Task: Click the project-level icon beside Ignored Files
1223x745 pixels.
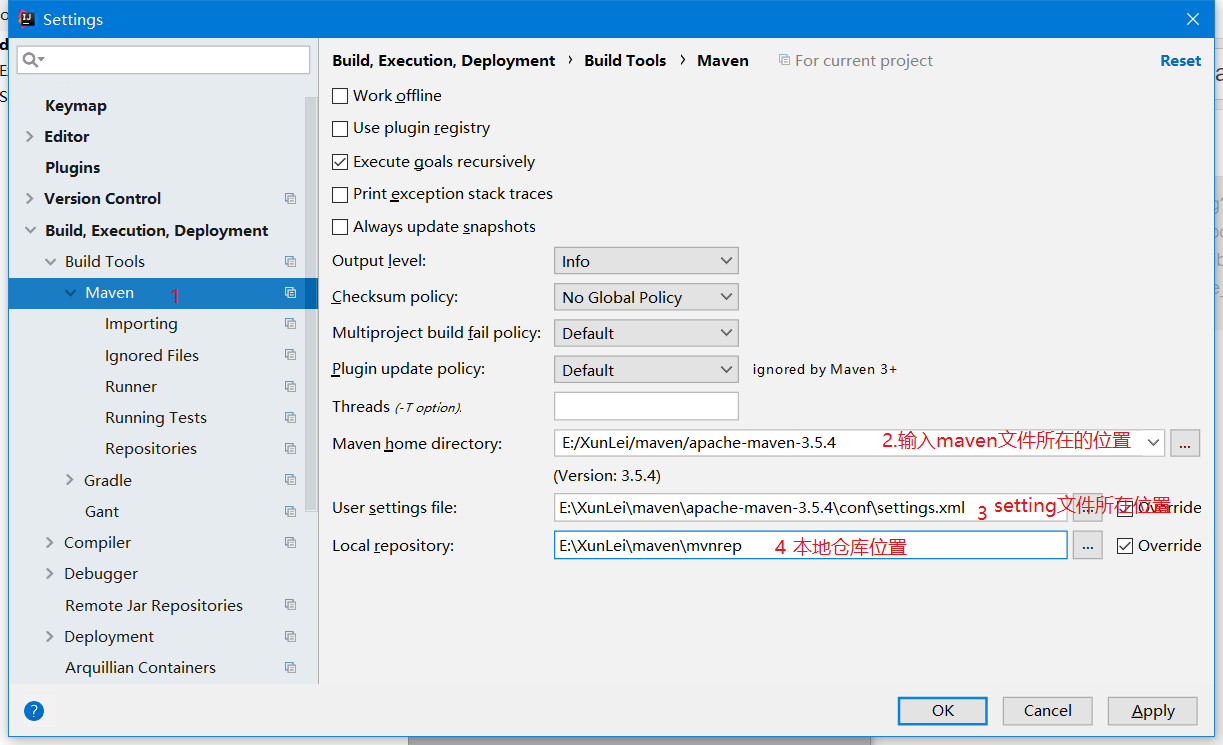Action: pyautogui.click(x=290, y=355)
